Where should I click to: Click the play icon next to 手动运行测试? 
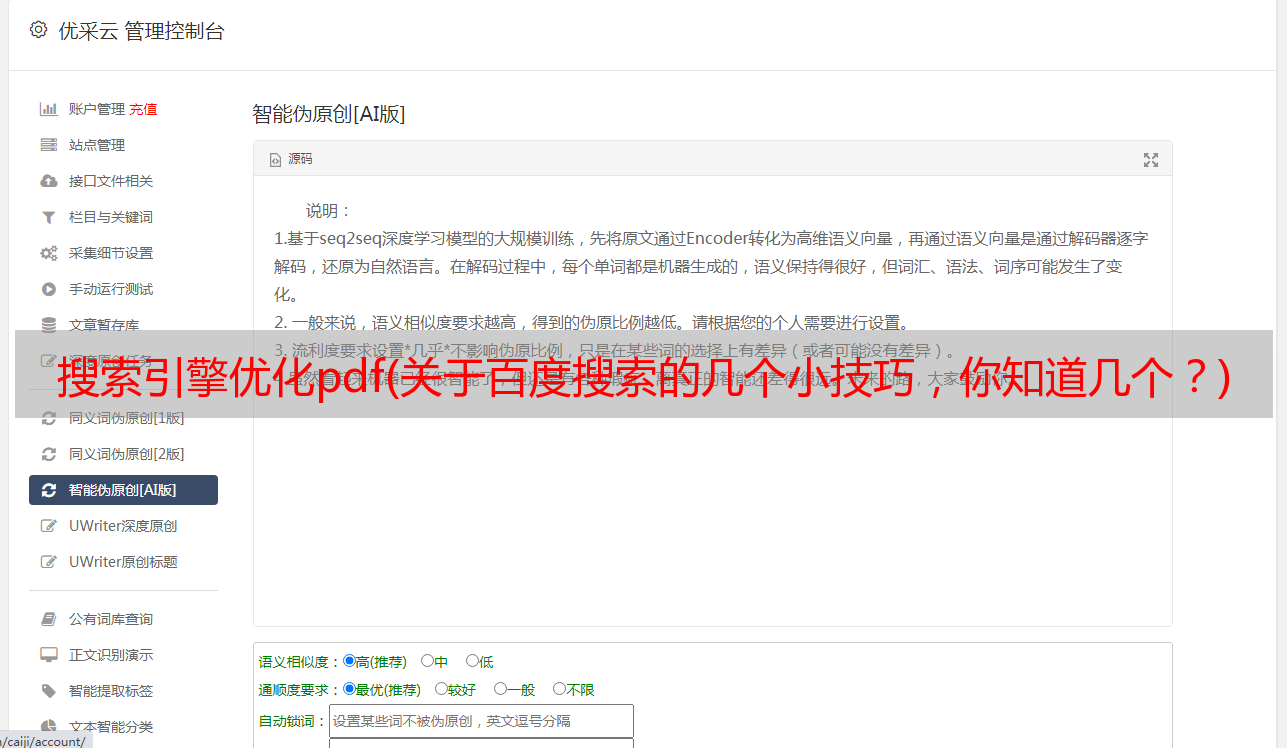(48, 289)
